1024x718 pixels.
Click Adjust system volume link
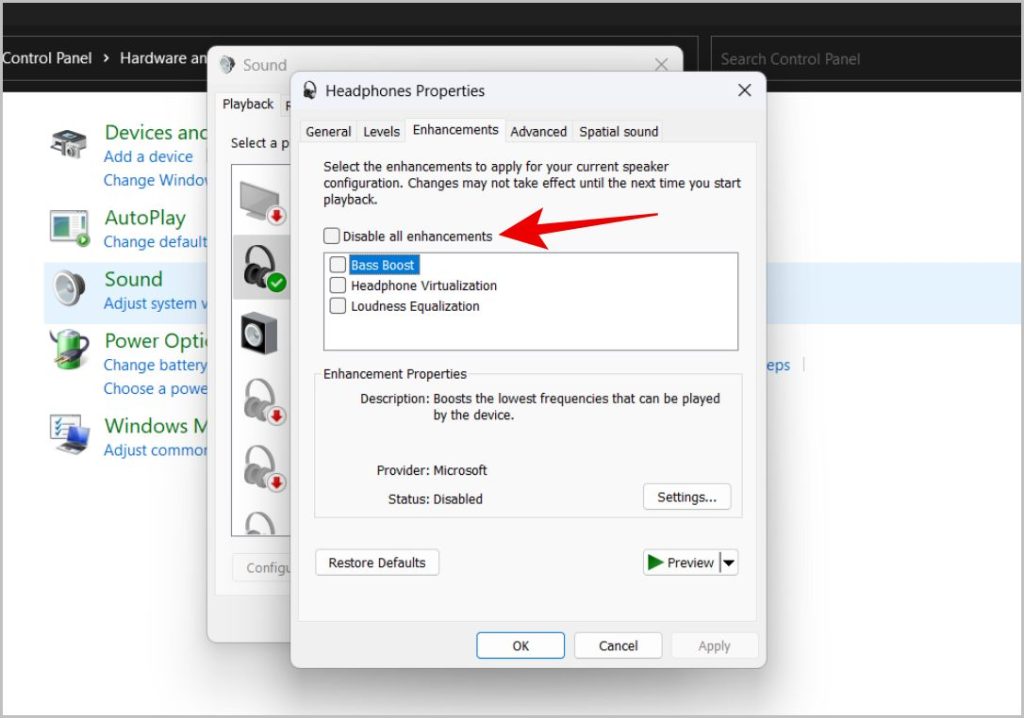tap(155, 303)
